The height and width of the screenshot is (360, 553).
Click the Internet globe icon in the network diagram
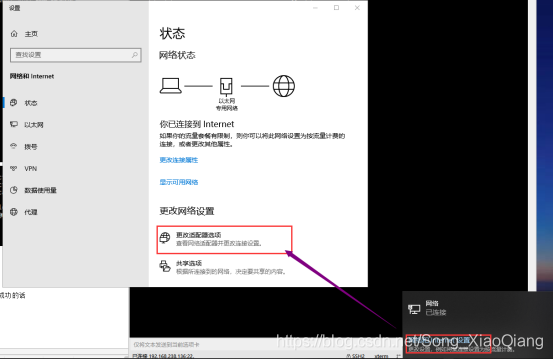pos(284,86)
